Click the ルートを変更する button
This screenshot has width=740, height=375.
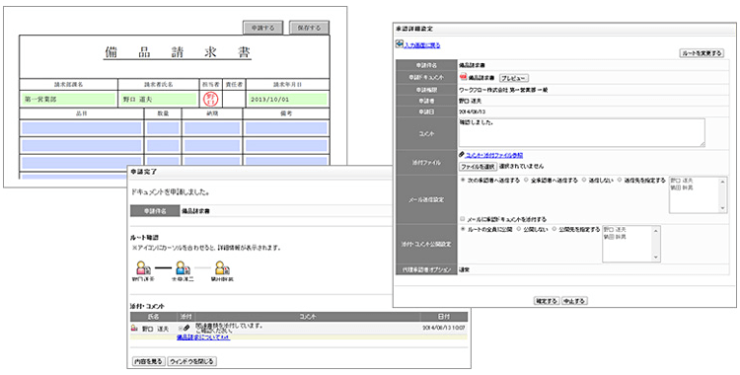[701, 53]
